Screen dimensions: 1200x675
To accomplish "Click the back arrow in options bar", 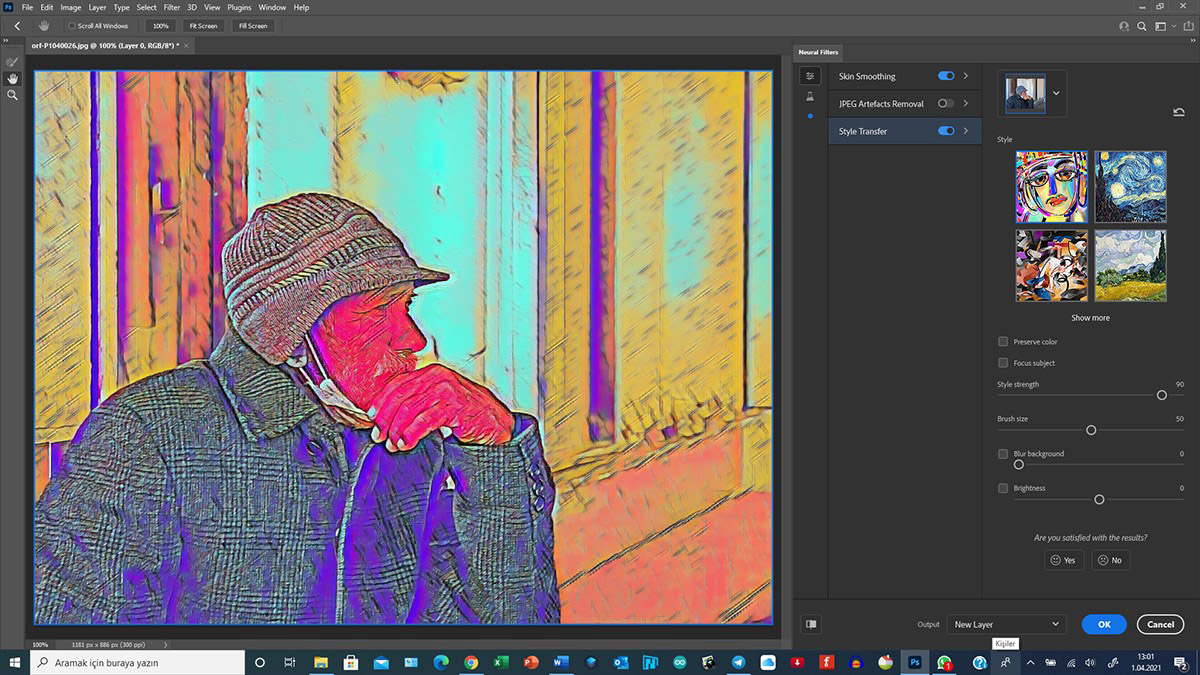I will (x=17, y=26).
